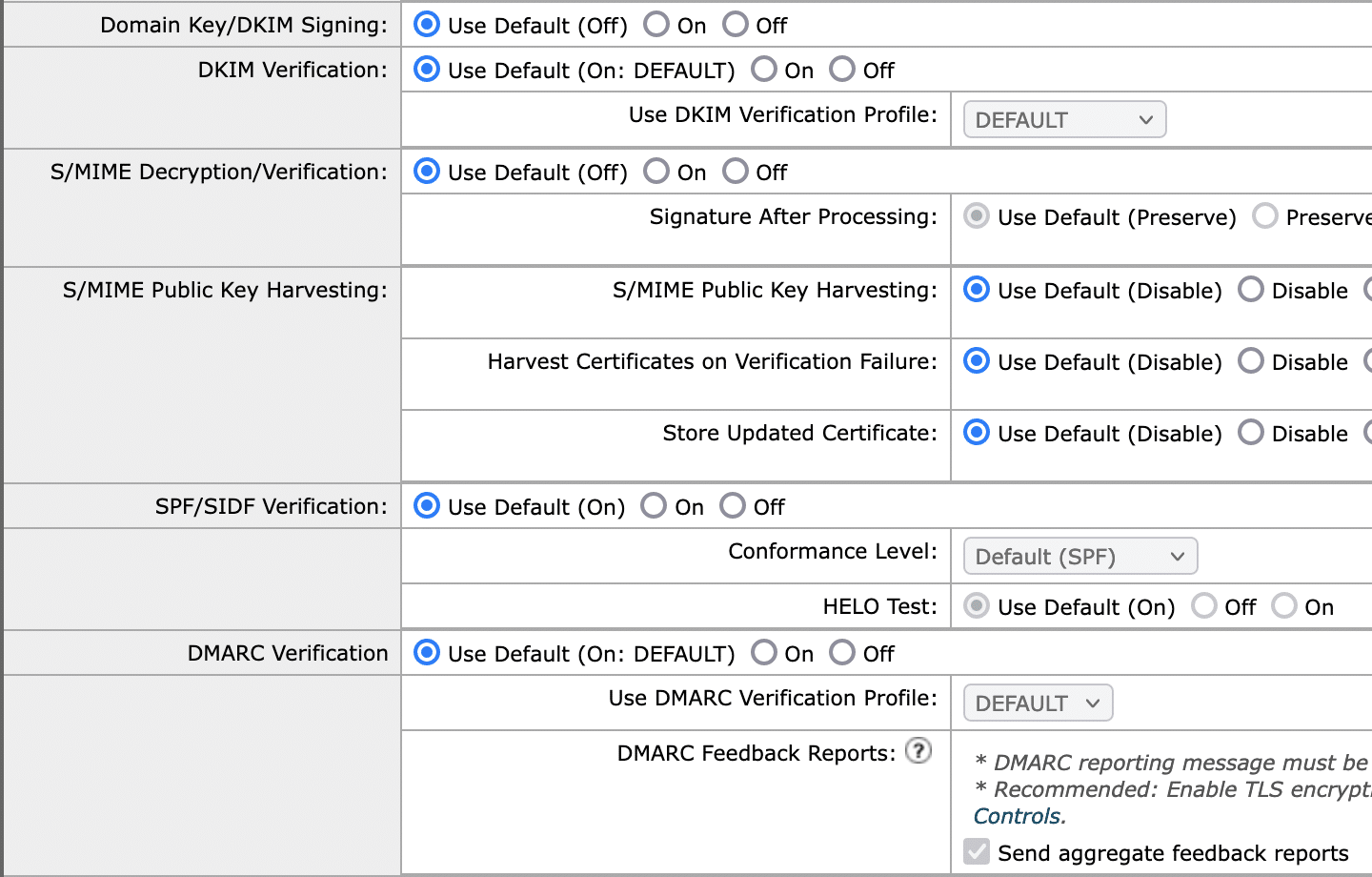Open the DMARC Feedback Reports help icon
Image resolution: width=1372 pixels, height=877 pixels.
(918, 751)
